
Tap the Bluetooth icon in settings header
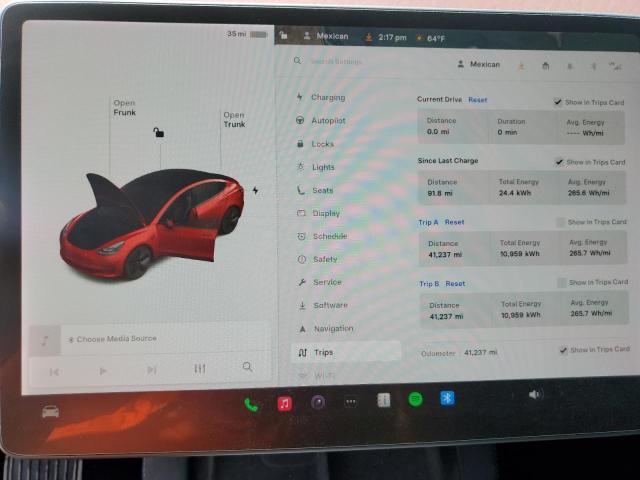click(593, 66)
